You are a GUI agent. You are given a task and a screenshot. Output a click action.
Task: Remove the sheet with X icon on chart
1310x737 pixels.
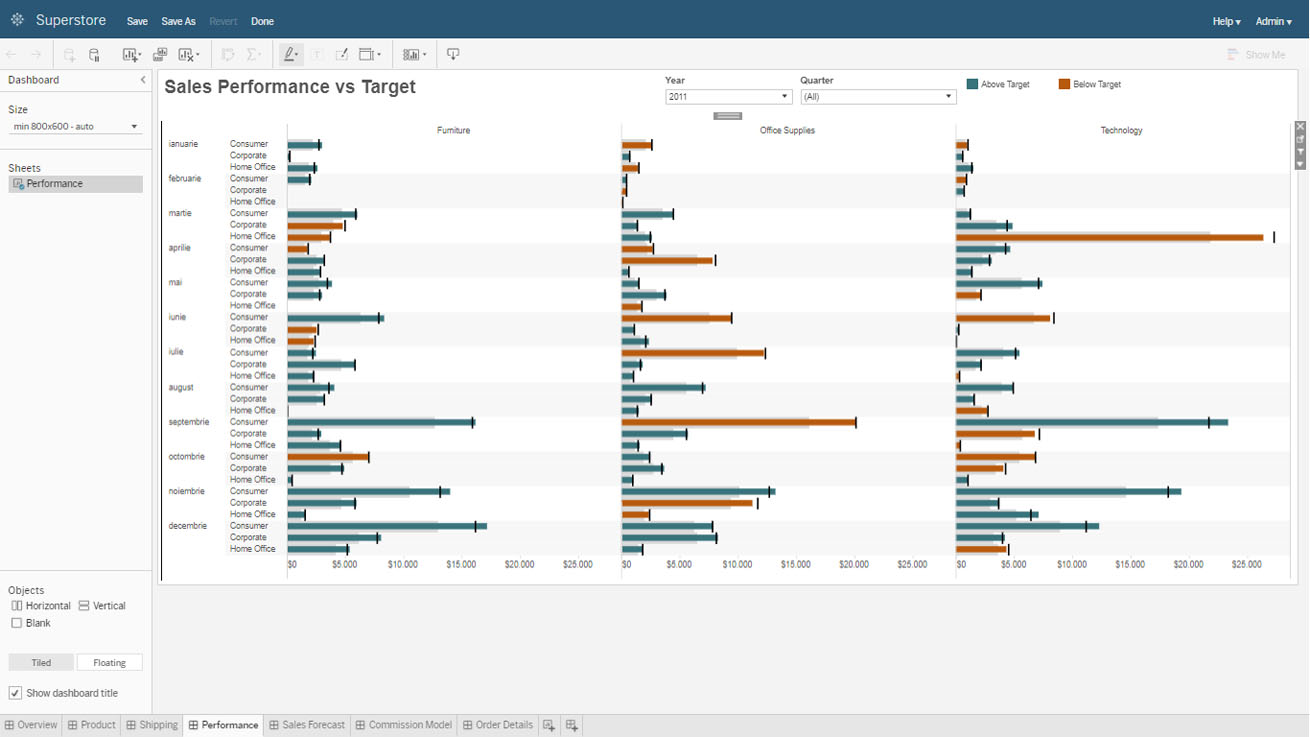pyautogui.click(x=1300, y=127)
